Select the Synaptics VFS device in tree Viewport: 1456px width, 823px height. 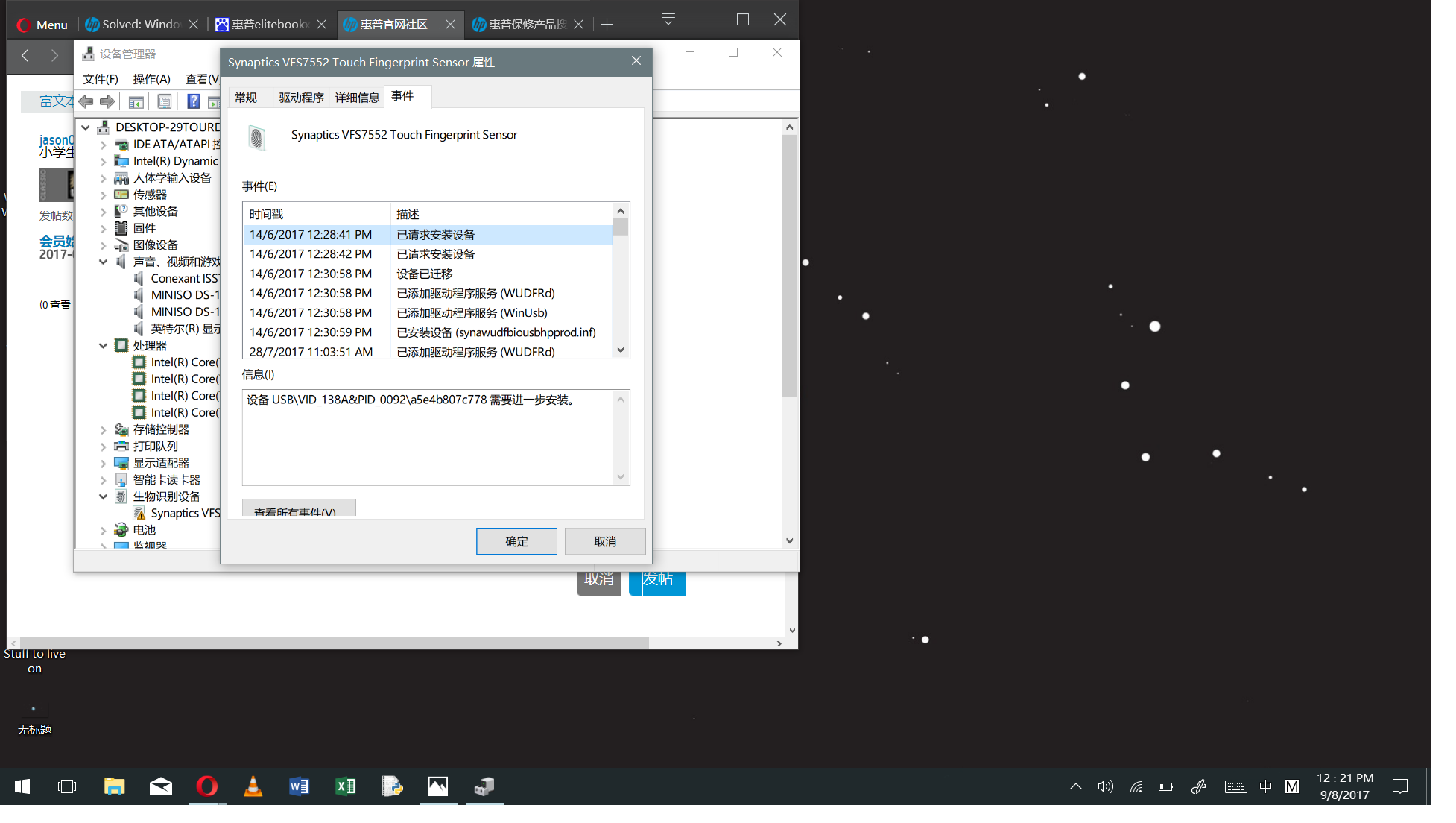(x=185, y=513)
